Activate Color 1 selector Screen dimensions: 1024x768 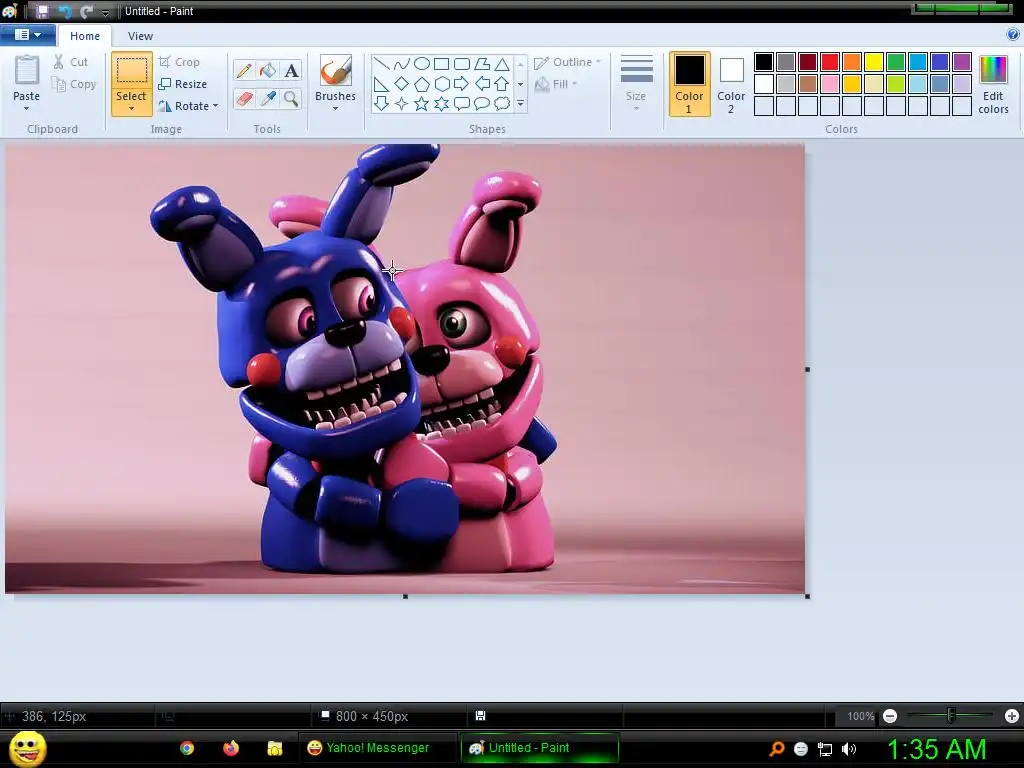[689, 84]
